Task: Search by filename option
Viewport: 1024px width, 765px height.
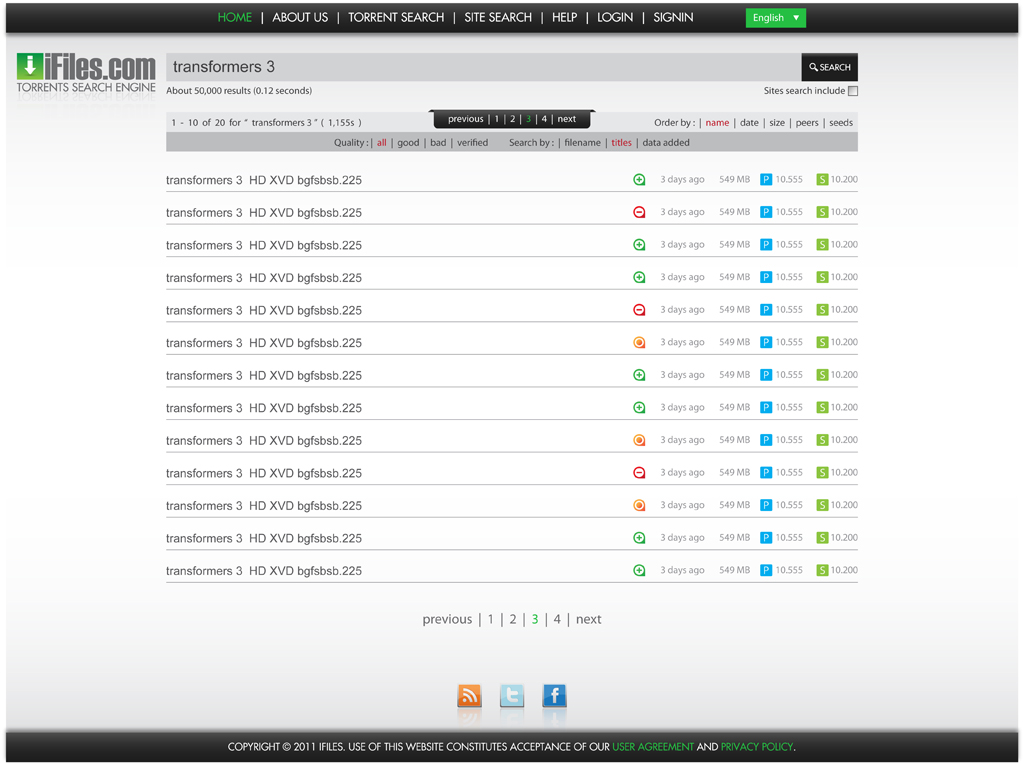Action: click(582, 143)
